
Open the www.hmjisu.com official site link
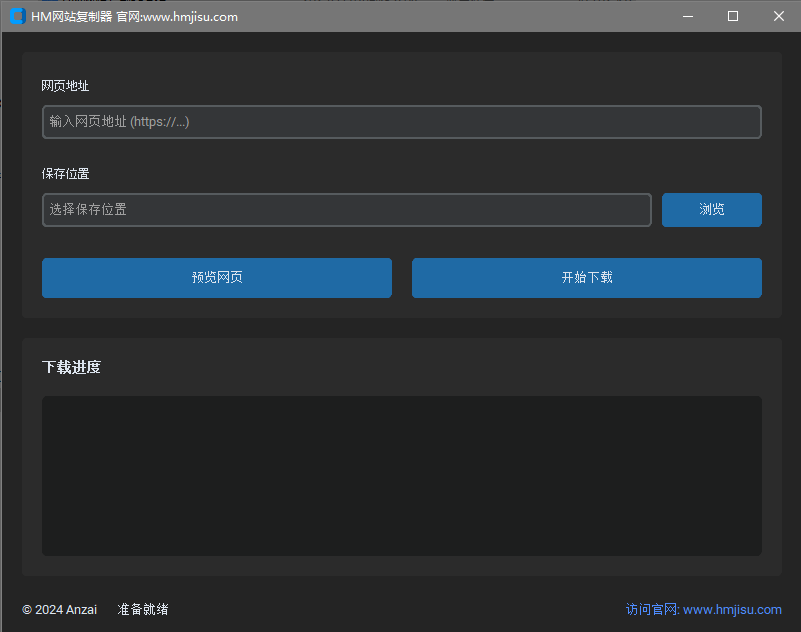coord(703,610)
